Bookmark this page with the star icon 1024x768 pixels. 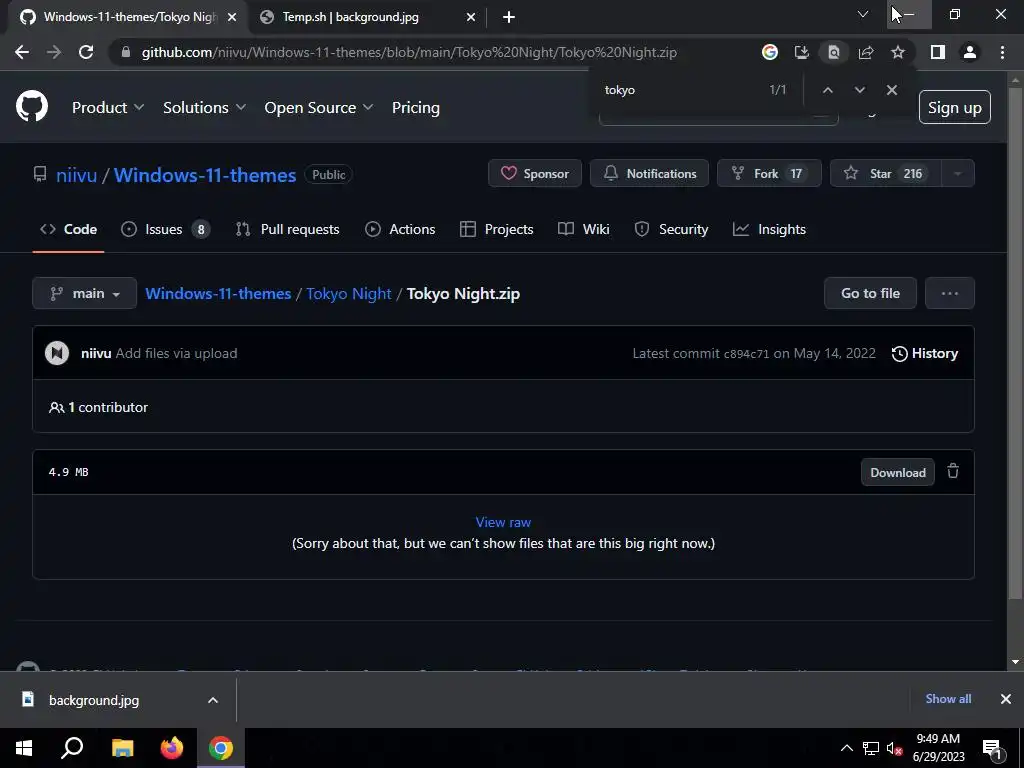click(x=898, y=52)
